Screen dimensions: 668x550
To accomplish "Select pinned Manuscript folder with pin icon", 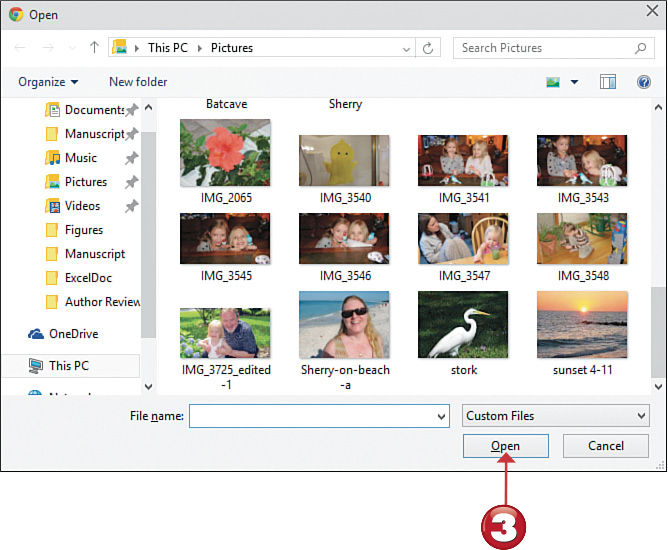I will tap(92, 134).
